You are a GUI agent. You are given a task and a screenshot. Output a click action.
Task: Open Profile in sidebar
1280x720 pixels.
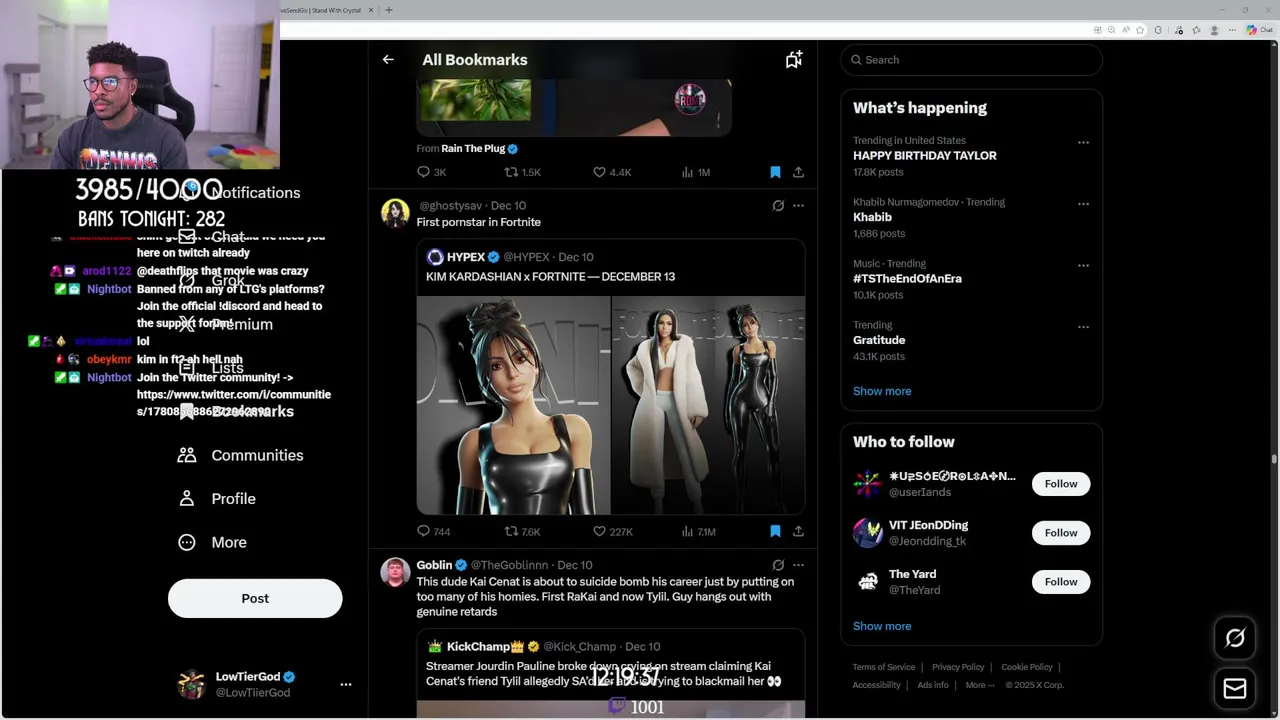point(217,499)
